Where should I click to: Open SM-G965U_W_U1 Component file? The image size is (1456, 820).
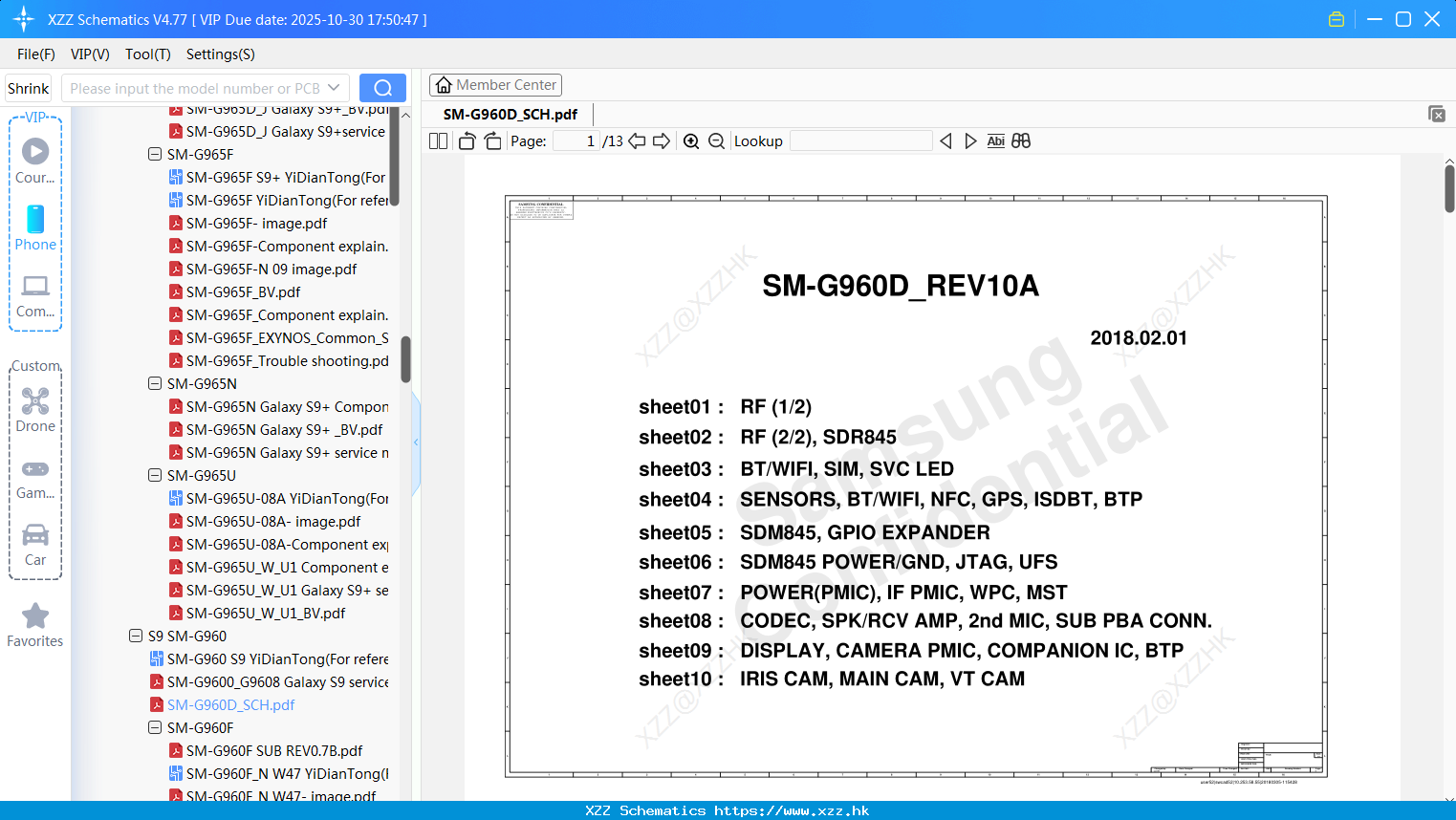click(278, 567)
